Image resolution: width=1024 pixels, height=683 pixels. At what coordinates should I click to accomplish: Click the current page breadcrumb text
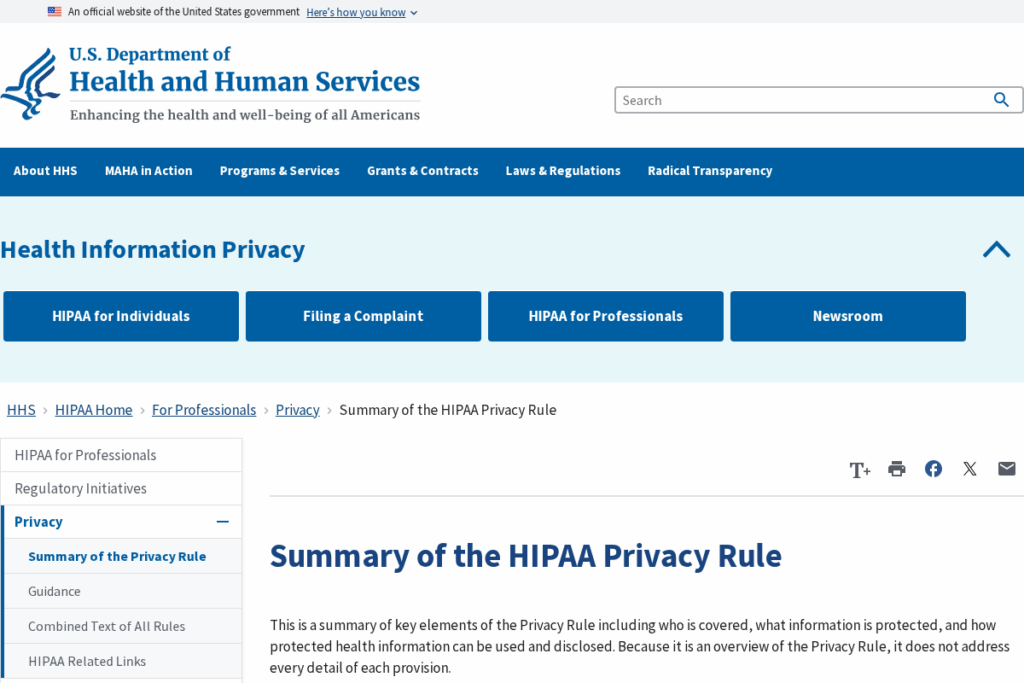(447, 410)
